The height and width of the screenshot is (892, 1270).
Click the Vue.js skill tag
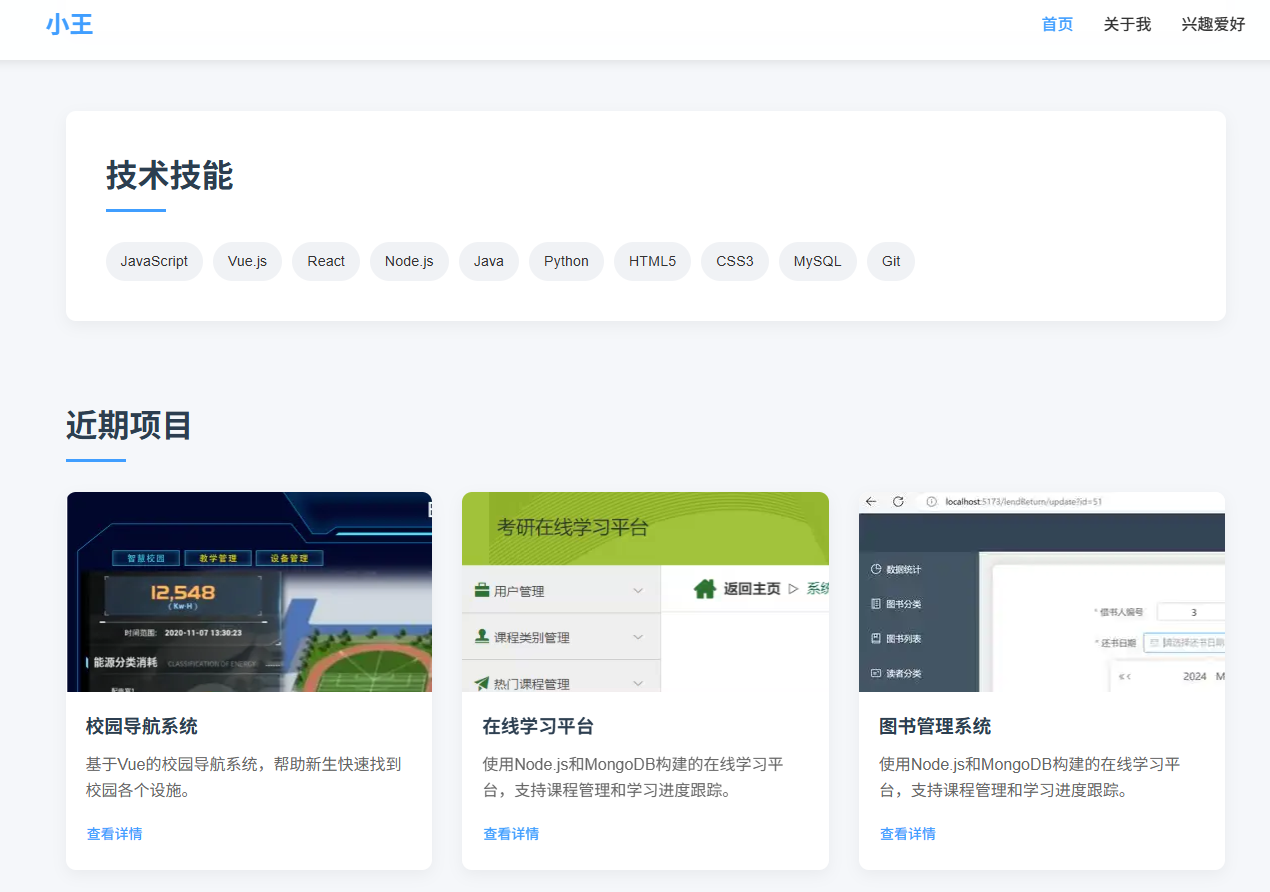pyautogui.click(x=247, y=261)
